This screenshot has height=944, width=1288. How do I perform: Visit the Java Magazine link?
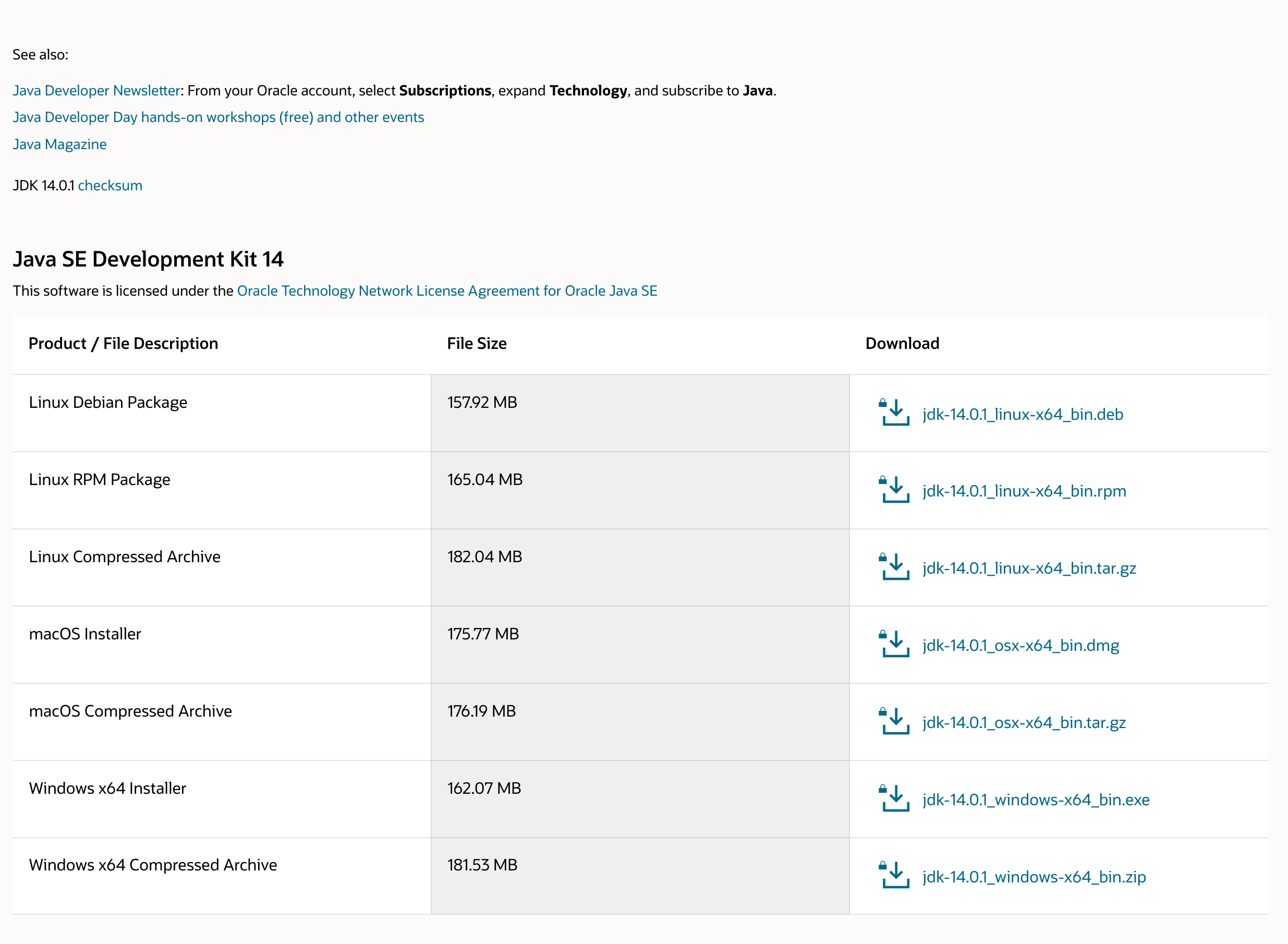(x=59, y=144)
